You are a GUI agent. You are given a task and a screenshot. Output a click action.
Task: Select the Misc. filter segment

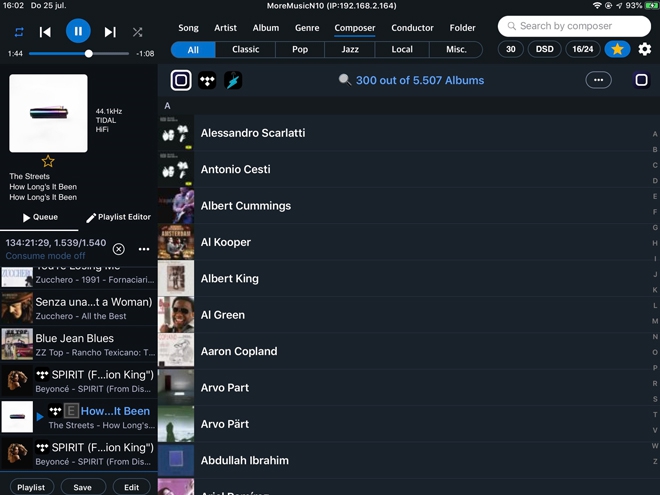(x=456, y=49)
